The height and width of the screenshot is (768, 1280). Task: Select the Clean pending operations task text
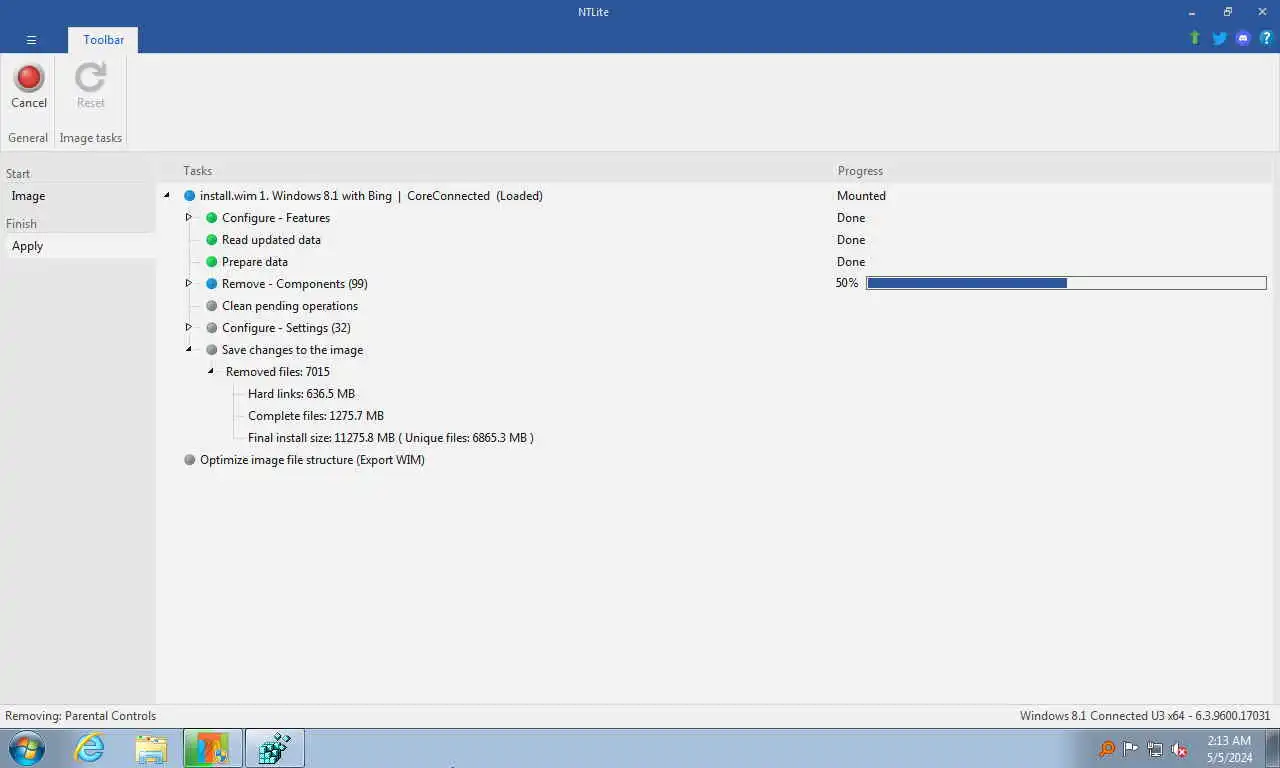[290, 306]
